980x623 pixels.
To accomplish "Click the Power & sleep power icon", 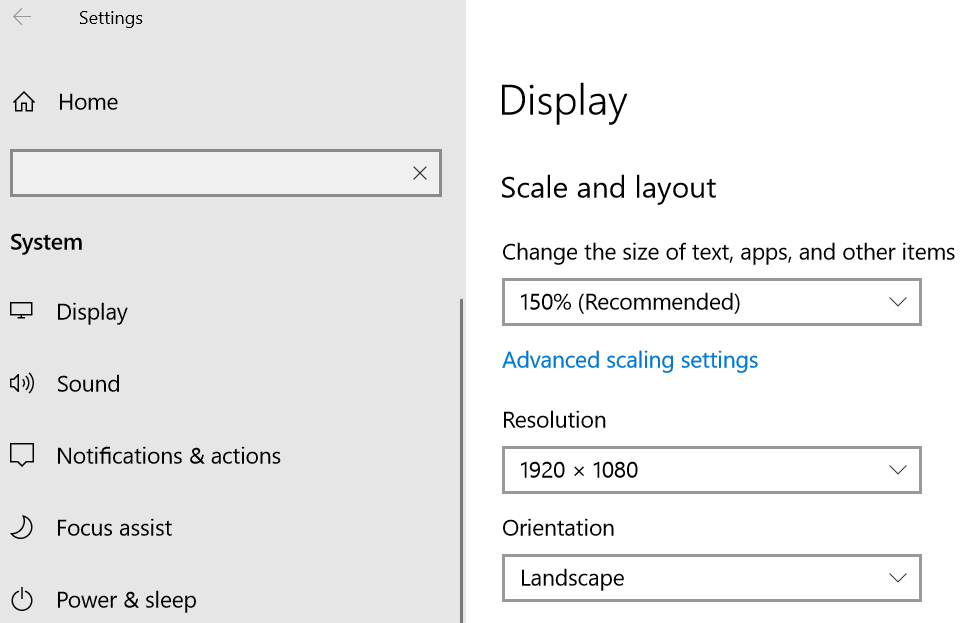I will coord(22,600).
